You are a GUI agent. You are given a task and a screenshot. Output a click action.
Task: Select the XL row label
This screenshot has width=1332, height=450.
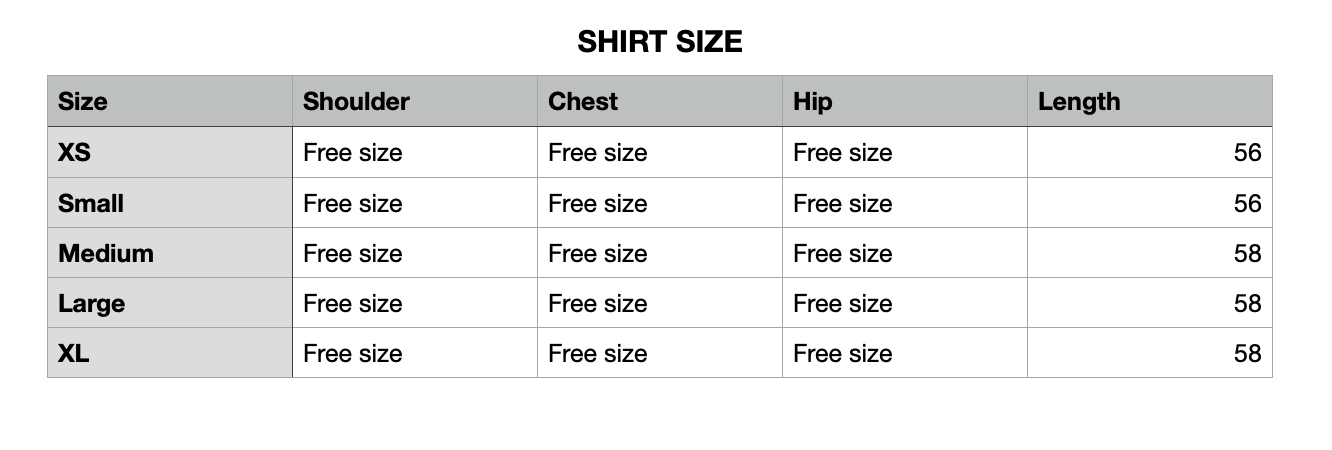point(74,353)
